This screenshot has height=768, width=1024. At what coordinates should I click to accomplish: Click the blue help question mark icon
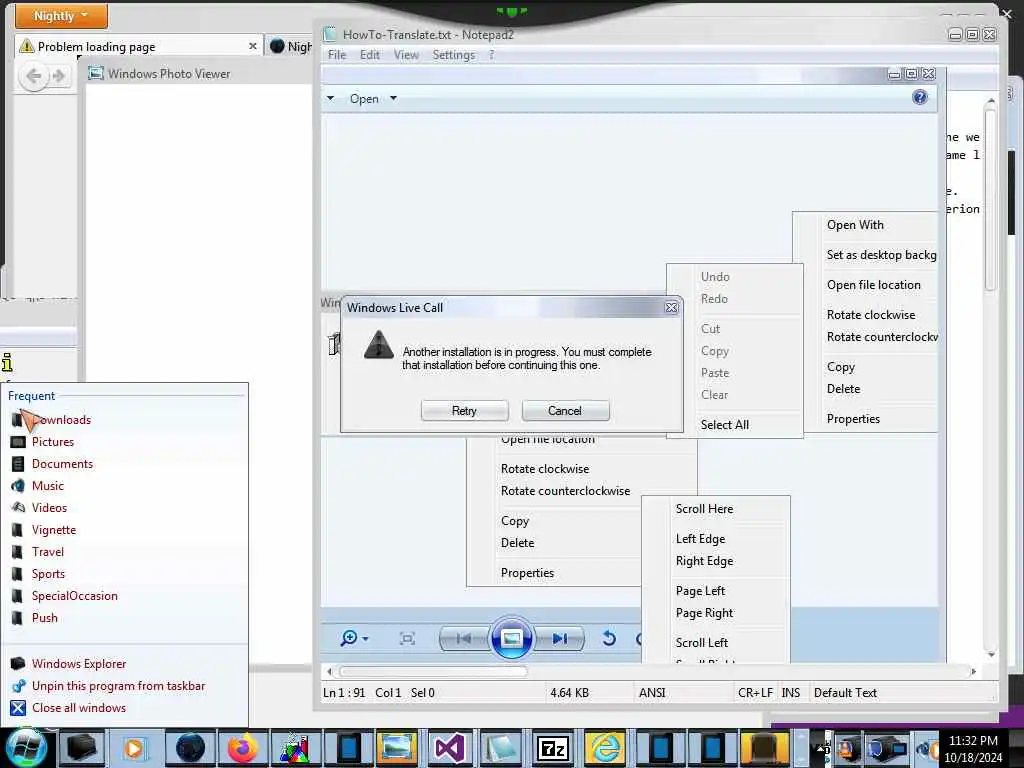920,97
